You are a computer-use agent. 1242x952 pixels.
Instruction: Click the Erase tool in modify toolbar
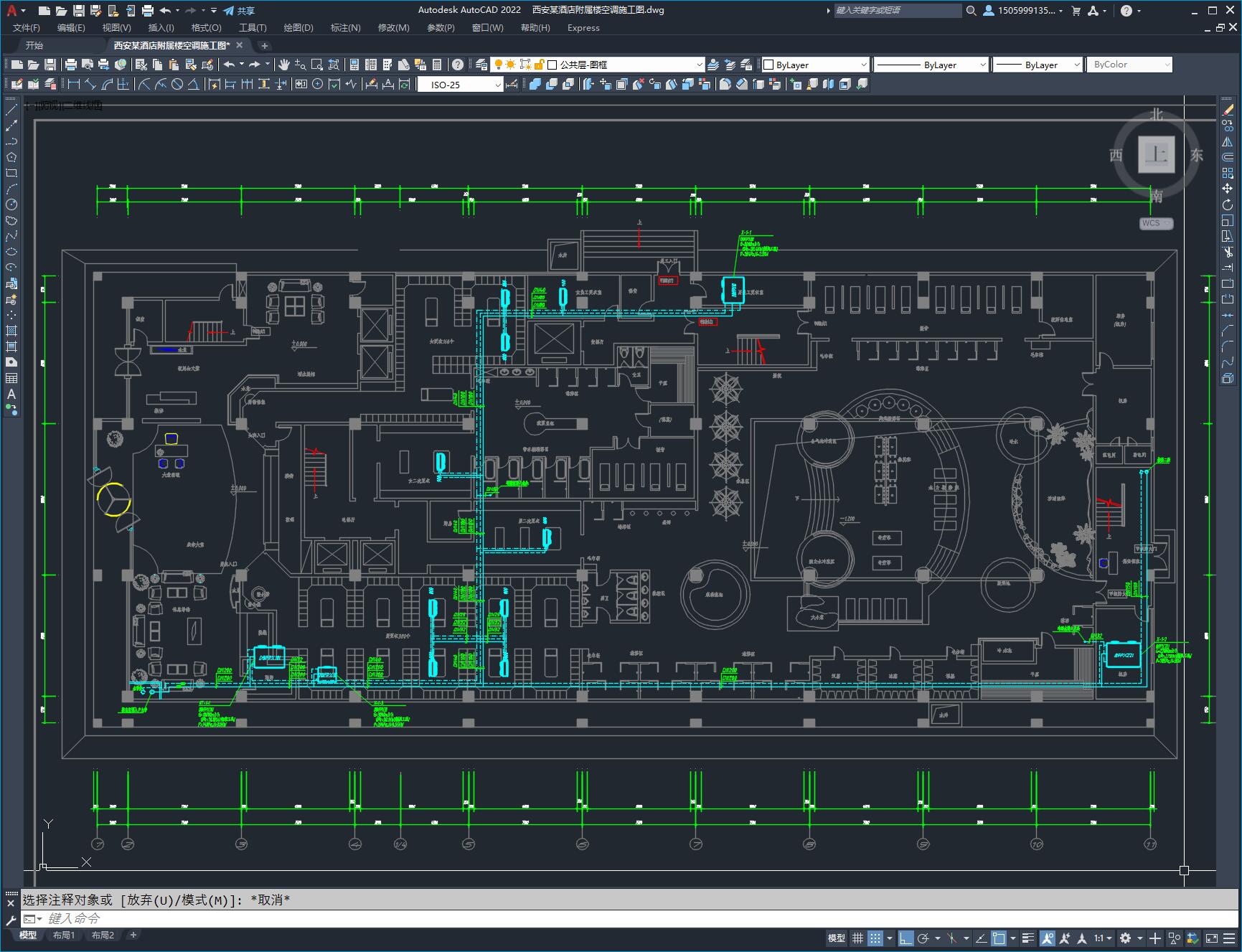1228,110
